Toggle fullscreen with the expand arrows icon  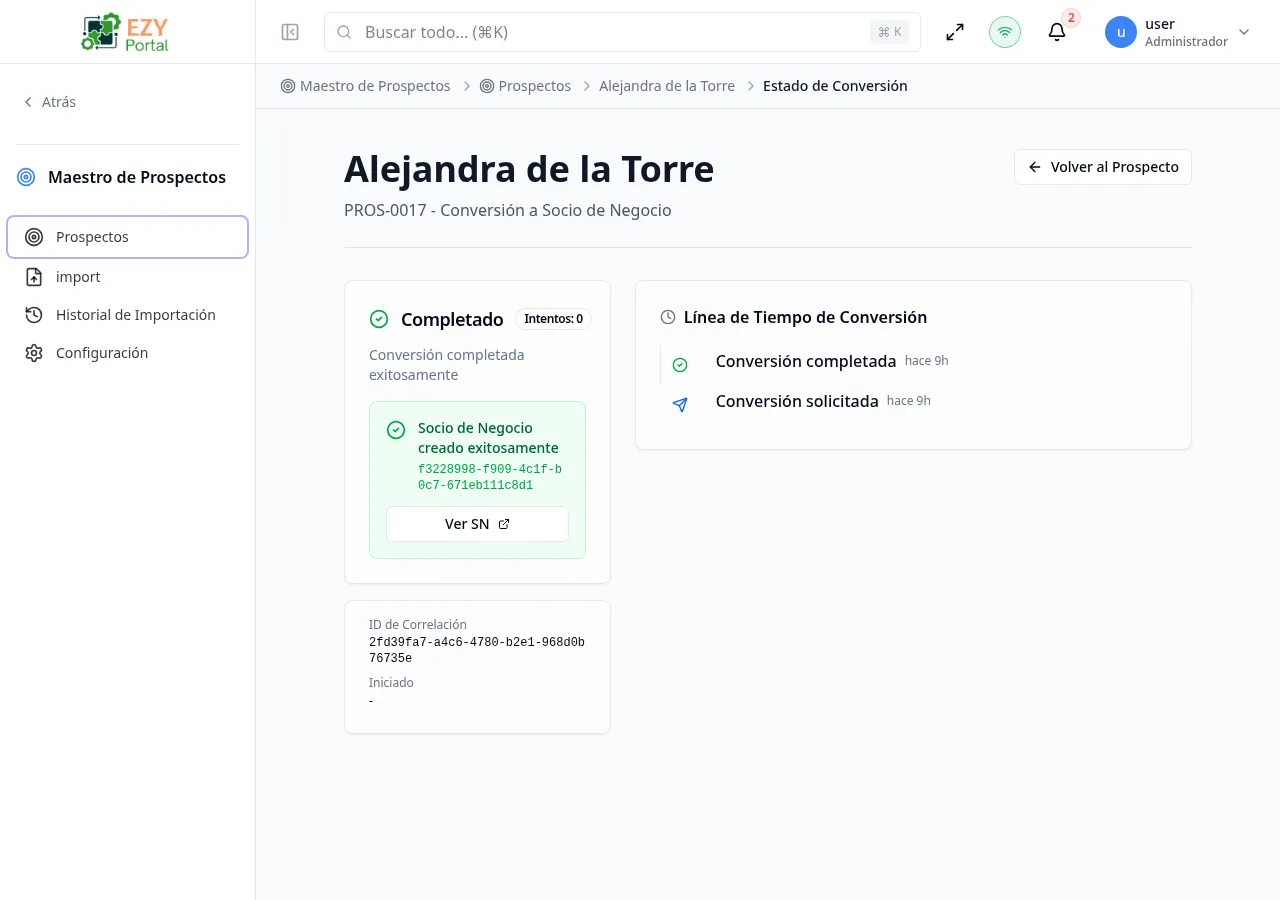pyautogui.click(x=955, y=32)
